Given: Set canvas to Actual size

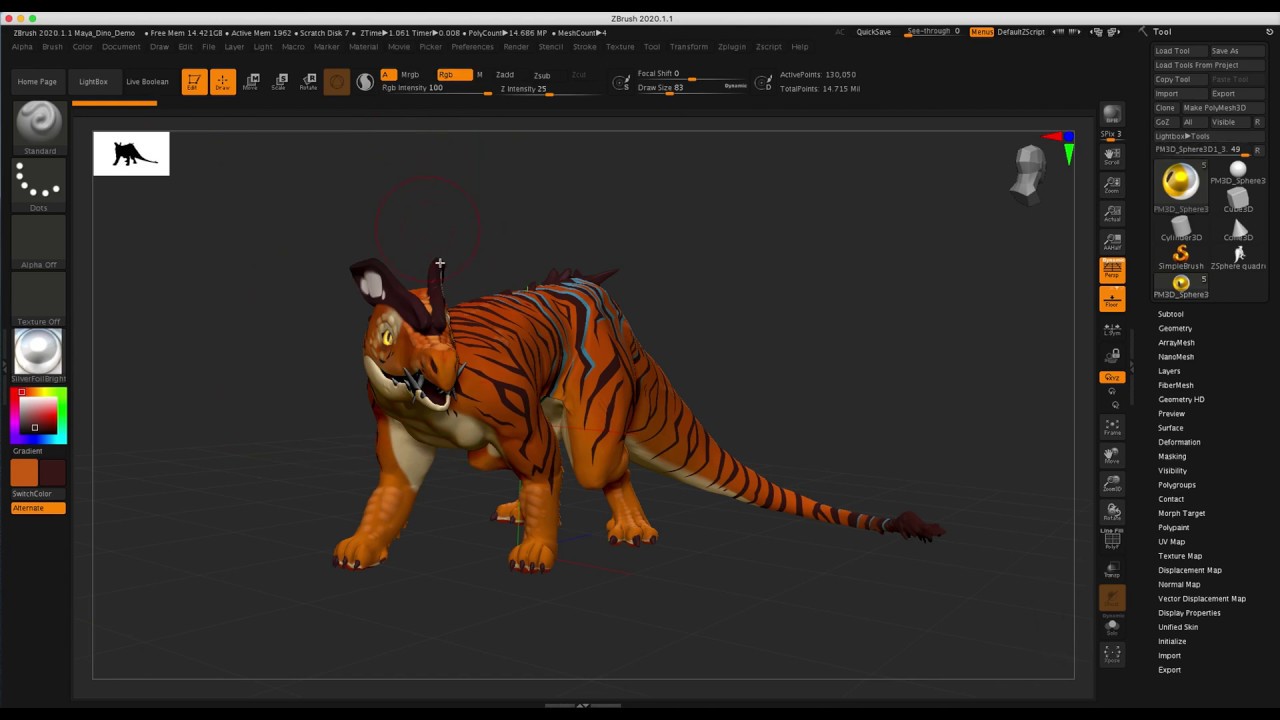Looking at the screenshot, I should tap(1112, 213).
